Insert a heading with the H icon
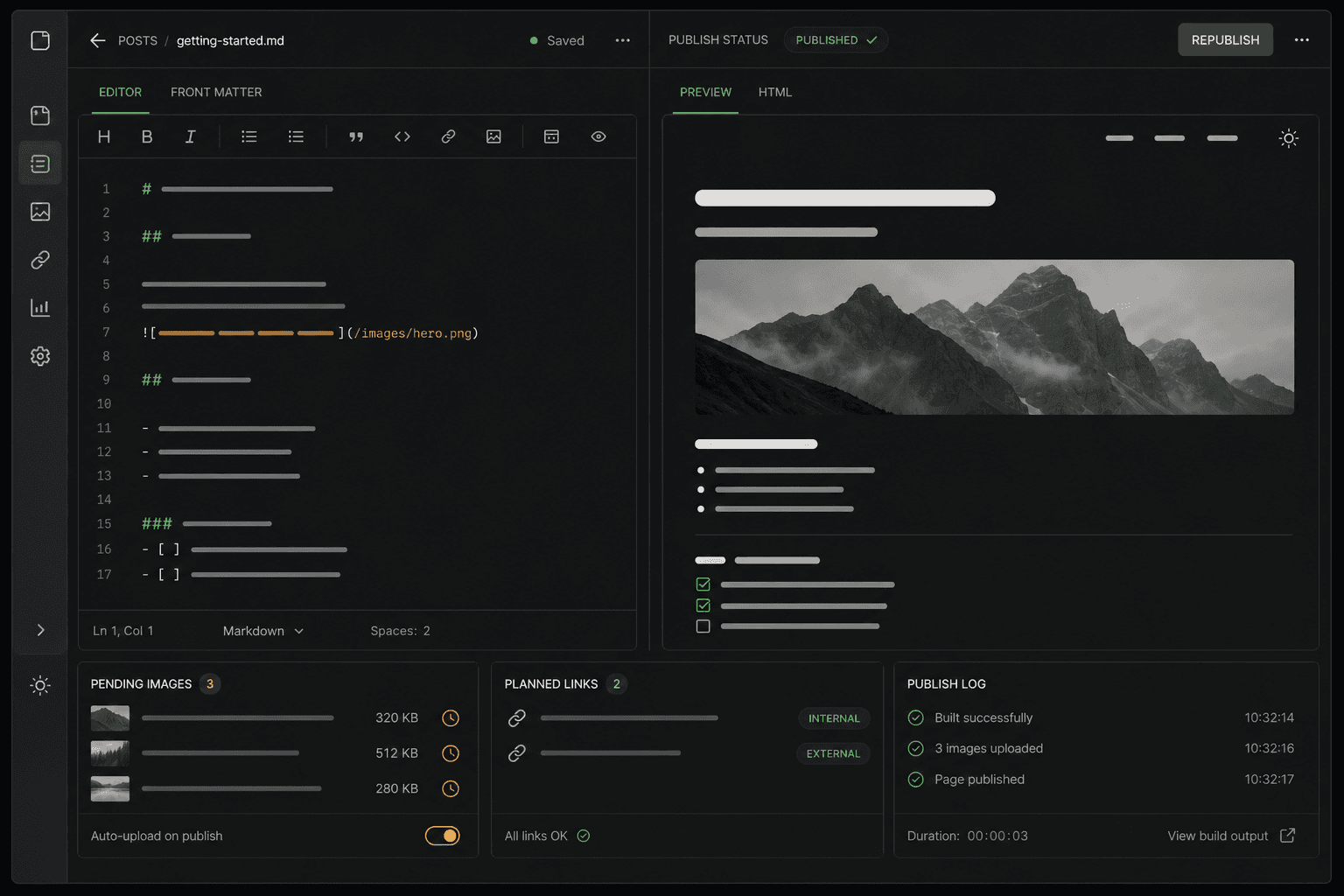 [x=104, y=136]
